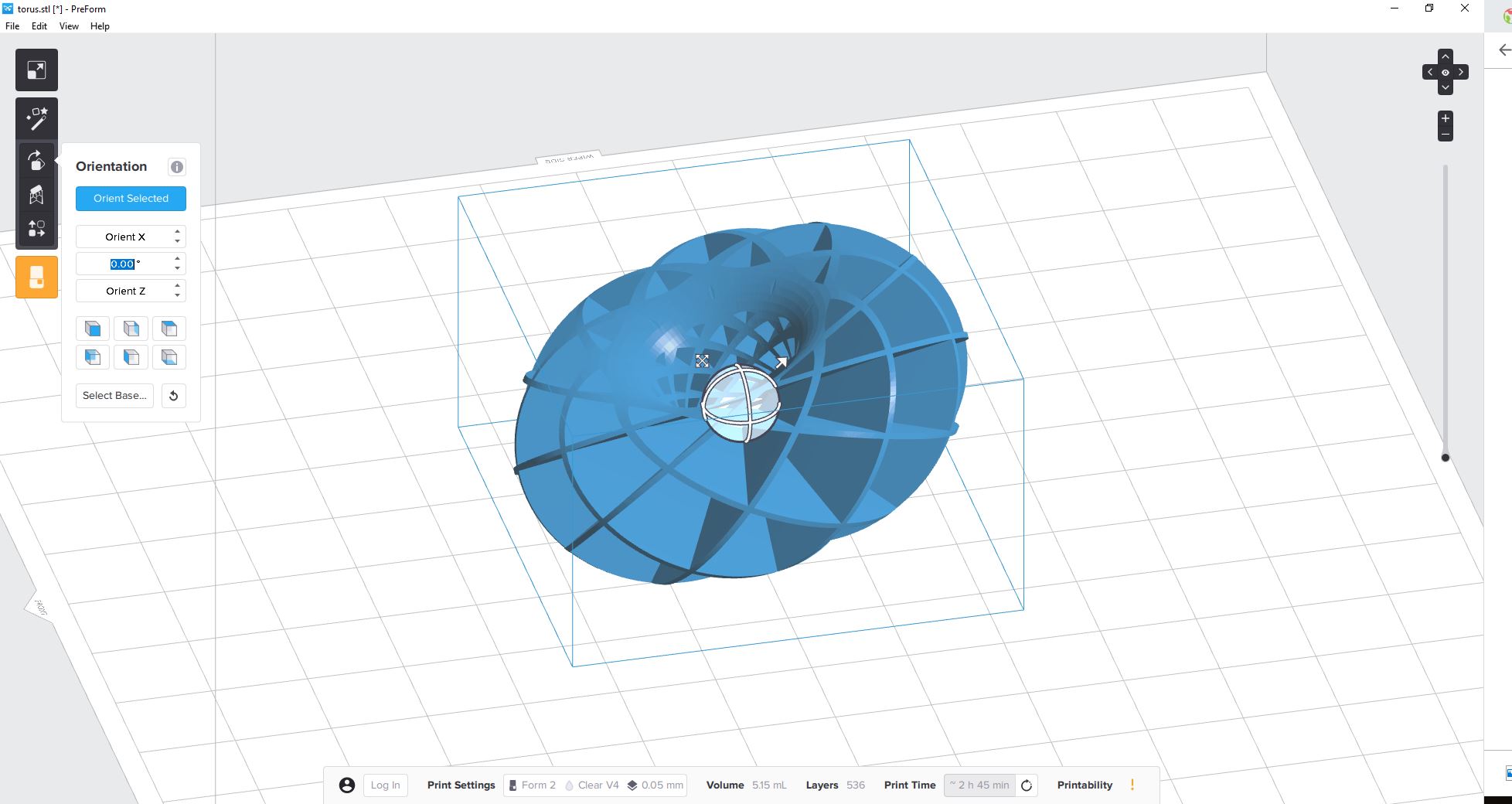Zoom in with the plus button

coord(1445,118)
